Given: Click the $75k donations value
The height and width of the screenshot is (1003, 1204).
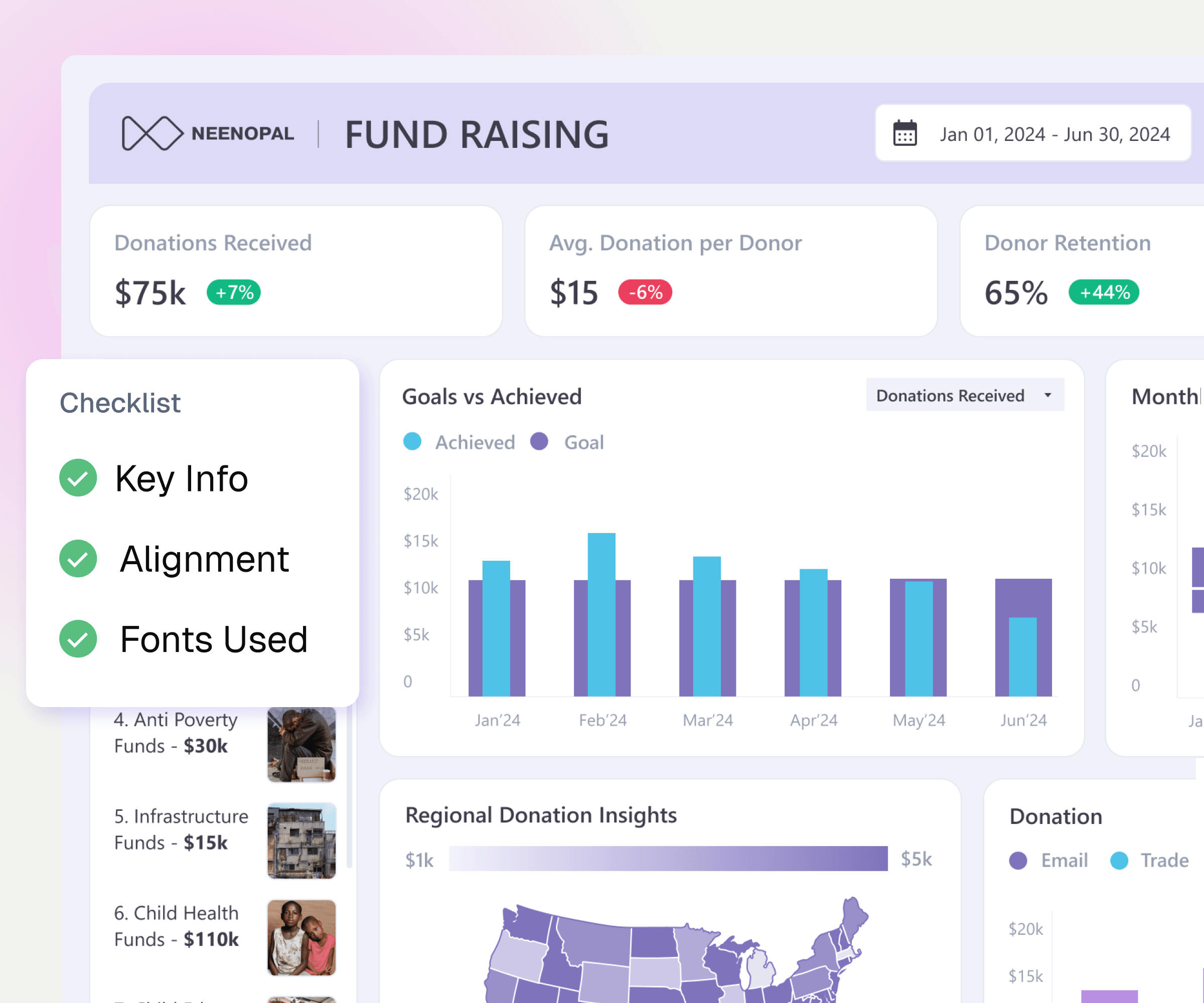Looking at the screenshot, I should [x=150, y=293].
